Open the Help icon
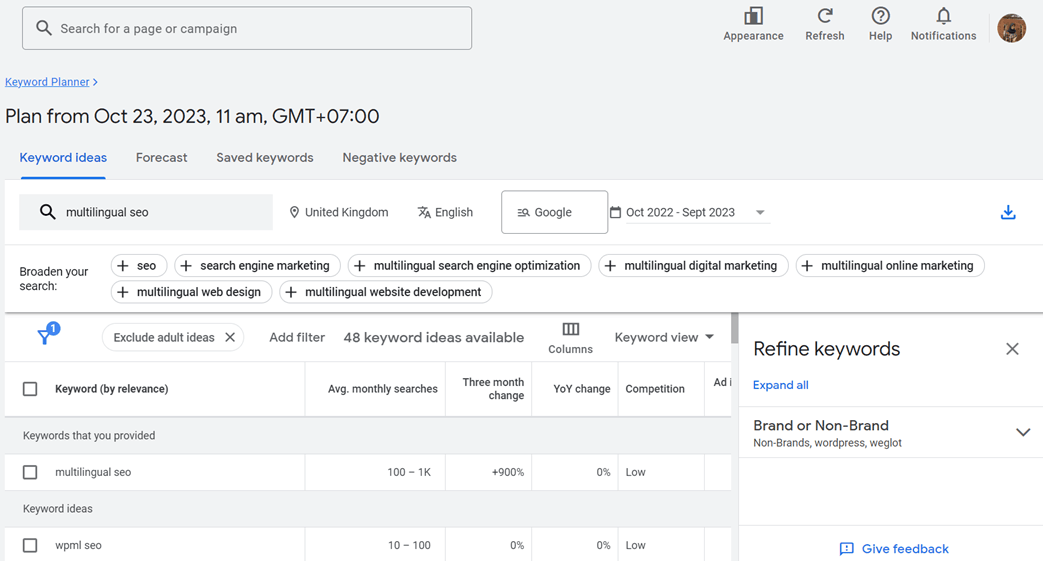This screenshot has width=1043, height=561. (x=880, y=16)
